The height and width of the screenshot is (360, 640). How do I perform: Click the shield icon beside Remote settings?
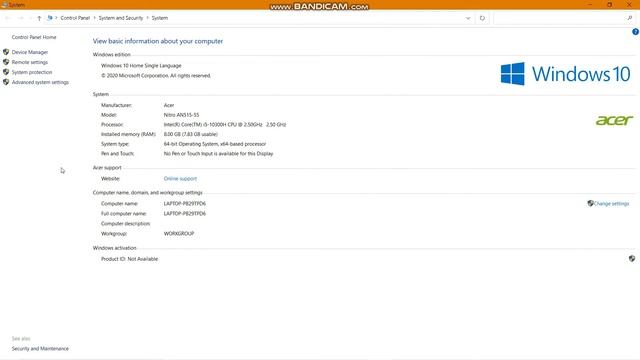pyautogui.click(x=6, y=62)
